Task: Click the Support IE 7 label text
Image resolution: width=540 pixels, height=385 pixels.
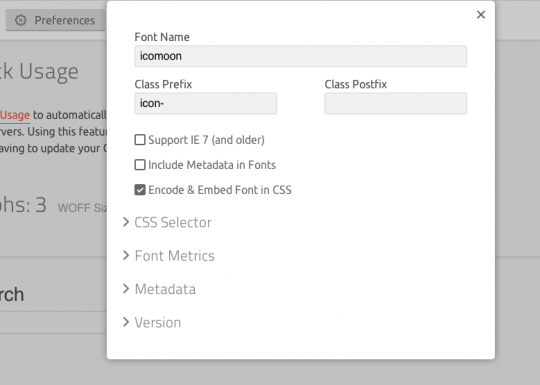Action: [x=206, y=140]
